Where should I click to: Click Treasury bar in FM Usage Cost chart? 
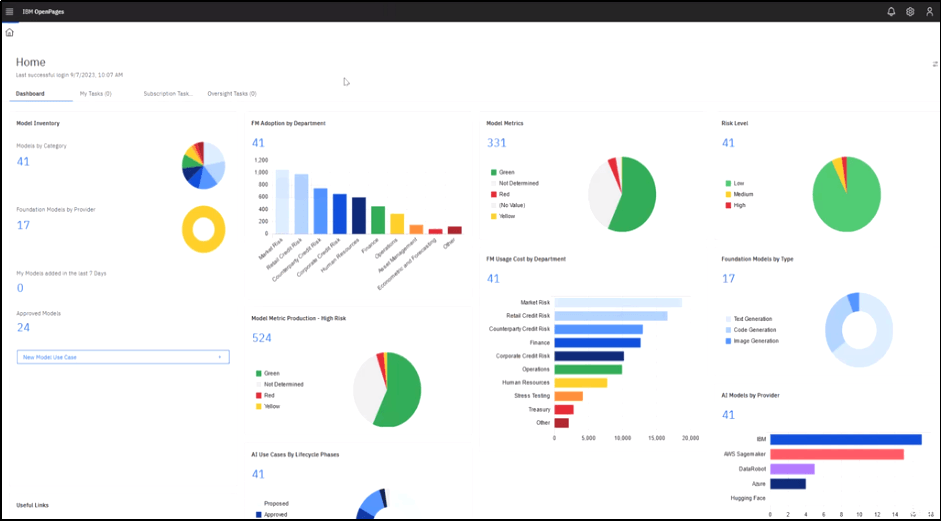tap(564, 409)
